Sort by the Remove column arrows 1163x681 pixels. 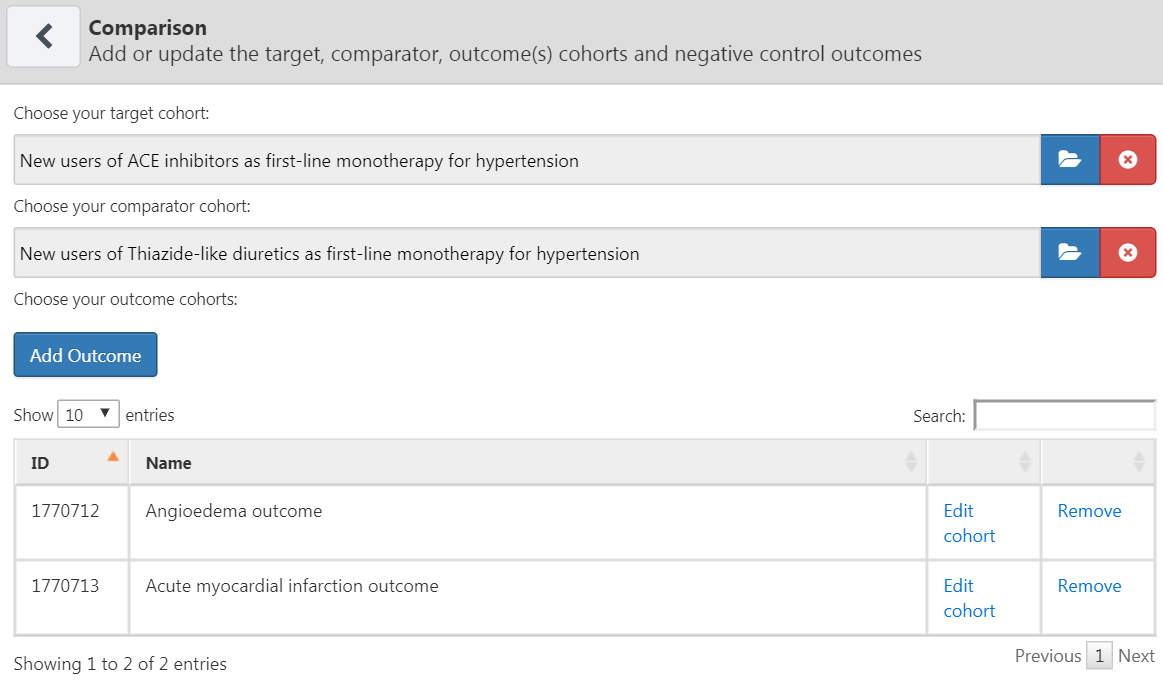tap(1139, 462)
